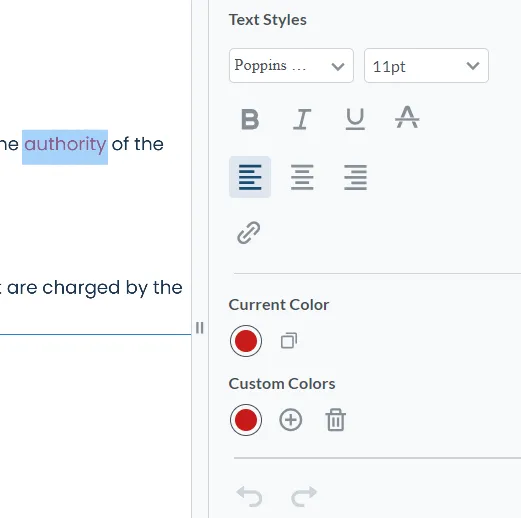Image resolution: width=521 pixels, height=518 pixels.
Task: Click the undo arrow button
Action: (x=249, y=496)
